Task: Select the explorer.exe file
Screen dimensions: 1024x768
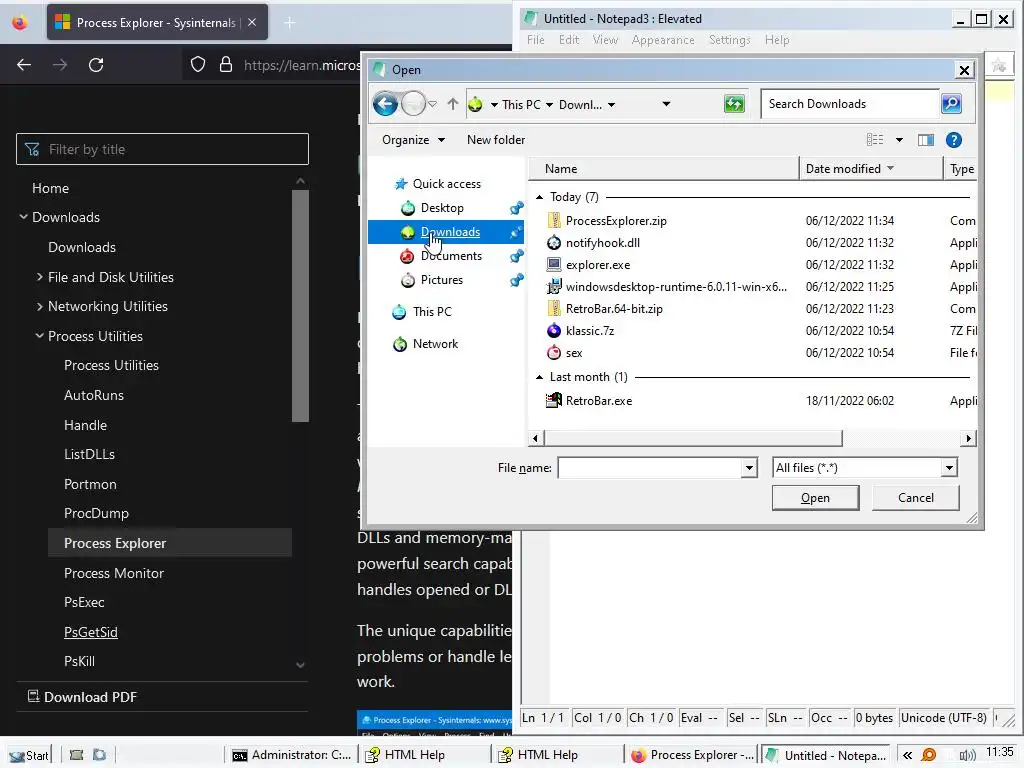Action: pos(598,265)
